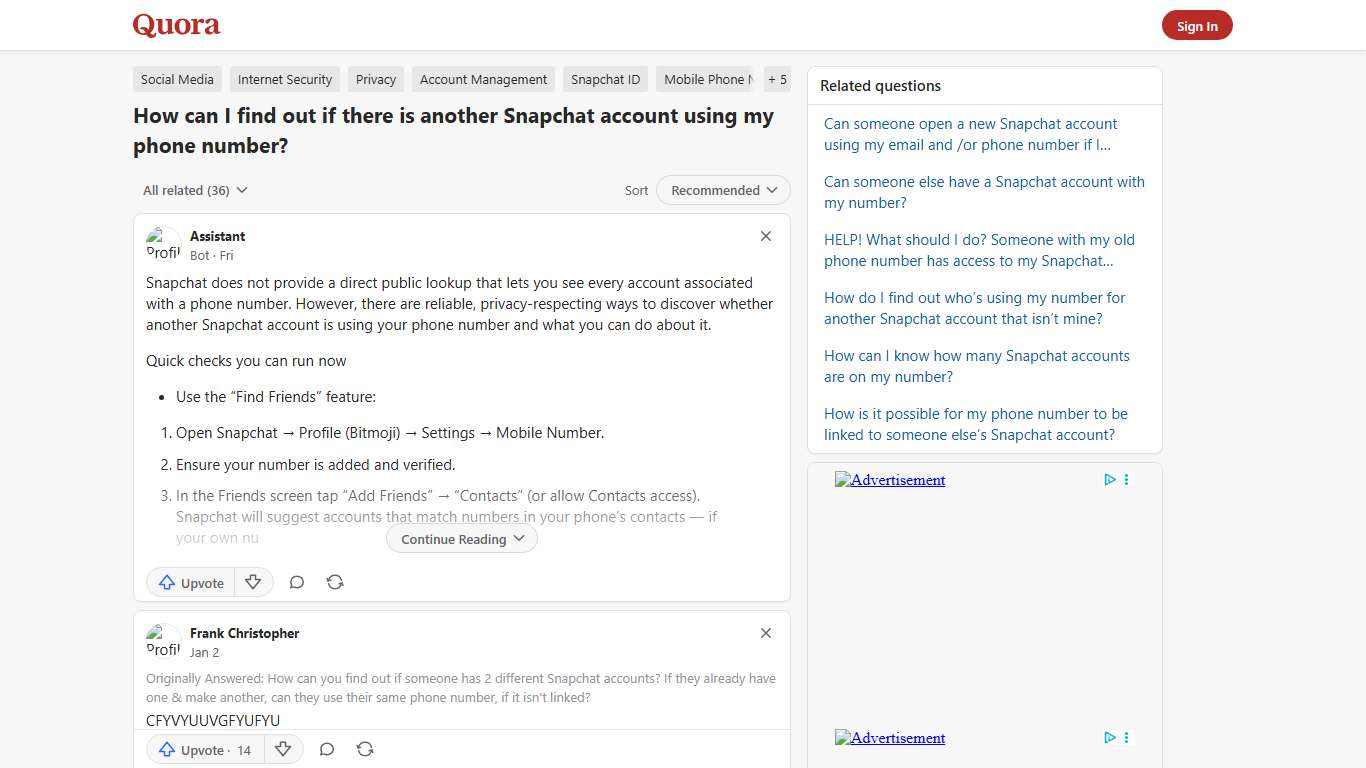Select the Account Management topic tag

(x=483, y=79)
